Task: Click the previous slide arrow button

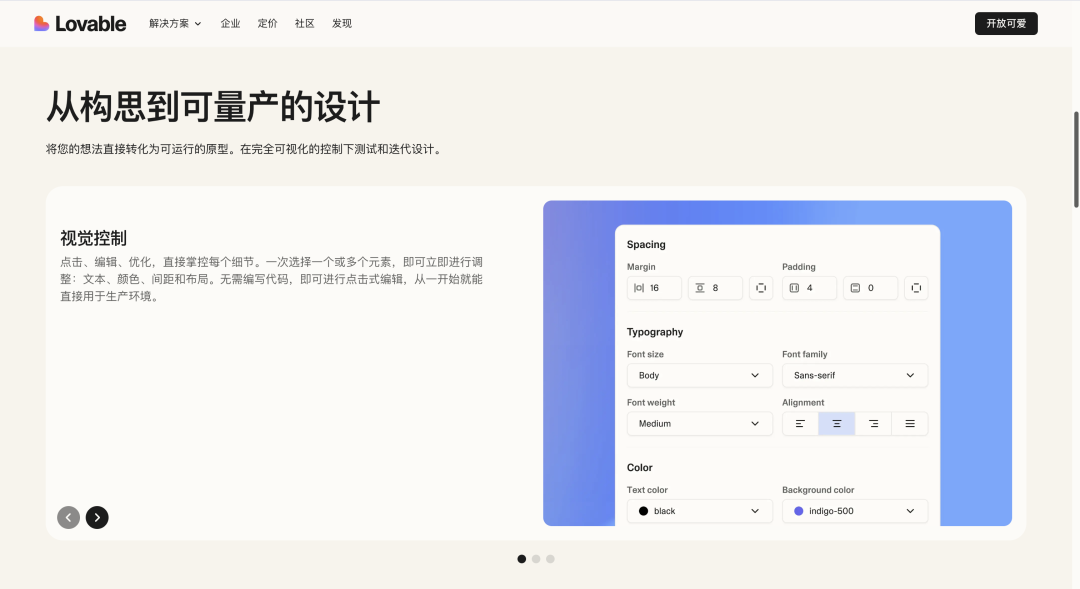Action: (68, 517)
